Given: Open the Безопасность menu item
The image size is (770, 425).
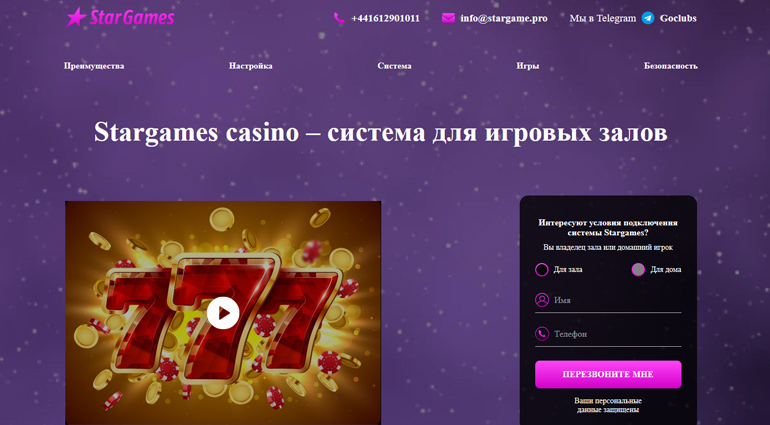Looking at the screenshot, I should (x=670, y=66).
